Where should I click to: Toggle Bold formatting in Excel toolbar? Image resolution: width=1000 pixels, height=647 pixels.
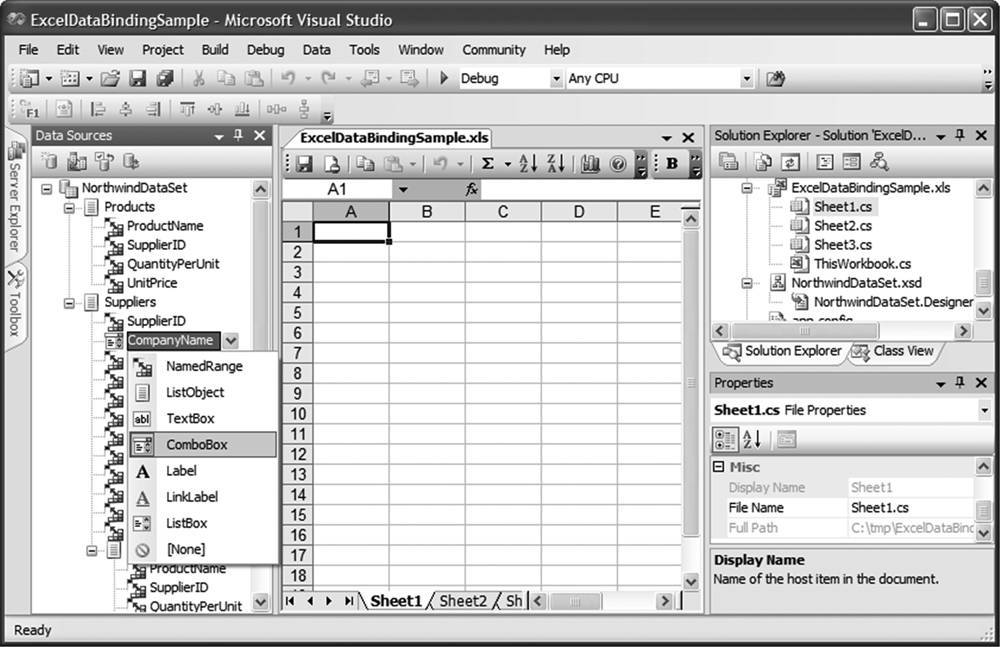[672, 163]
